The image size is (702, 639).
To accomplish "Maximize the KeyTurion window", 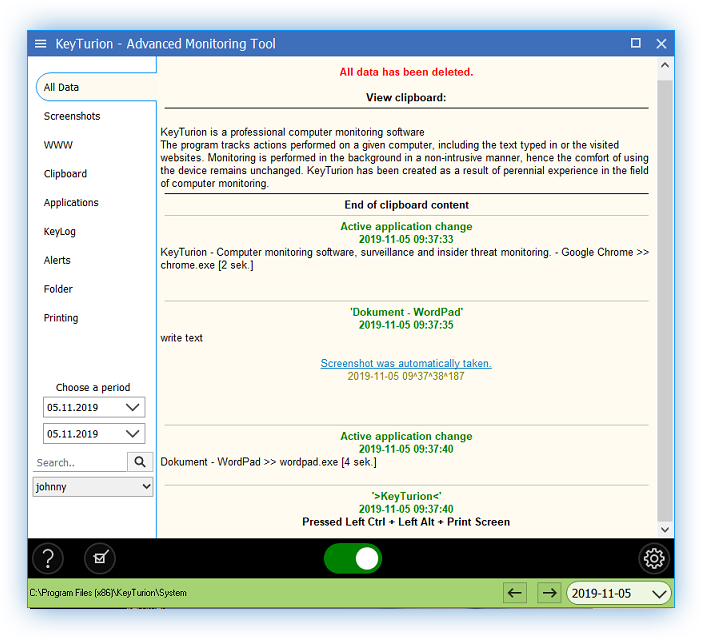I will 635,43.
